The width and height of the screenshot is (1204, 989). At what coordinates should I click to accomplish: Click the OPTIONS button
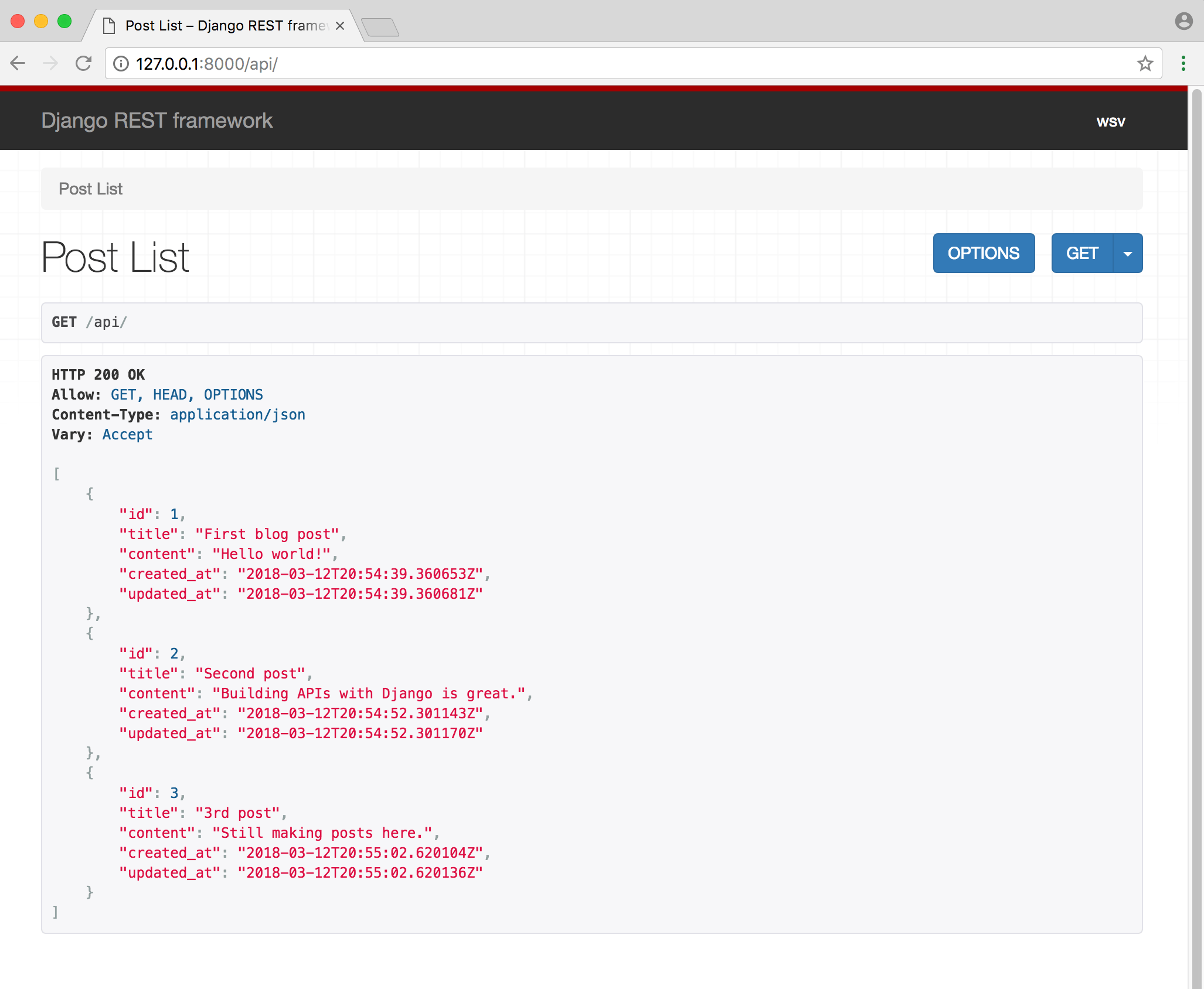tap(984, 253)
